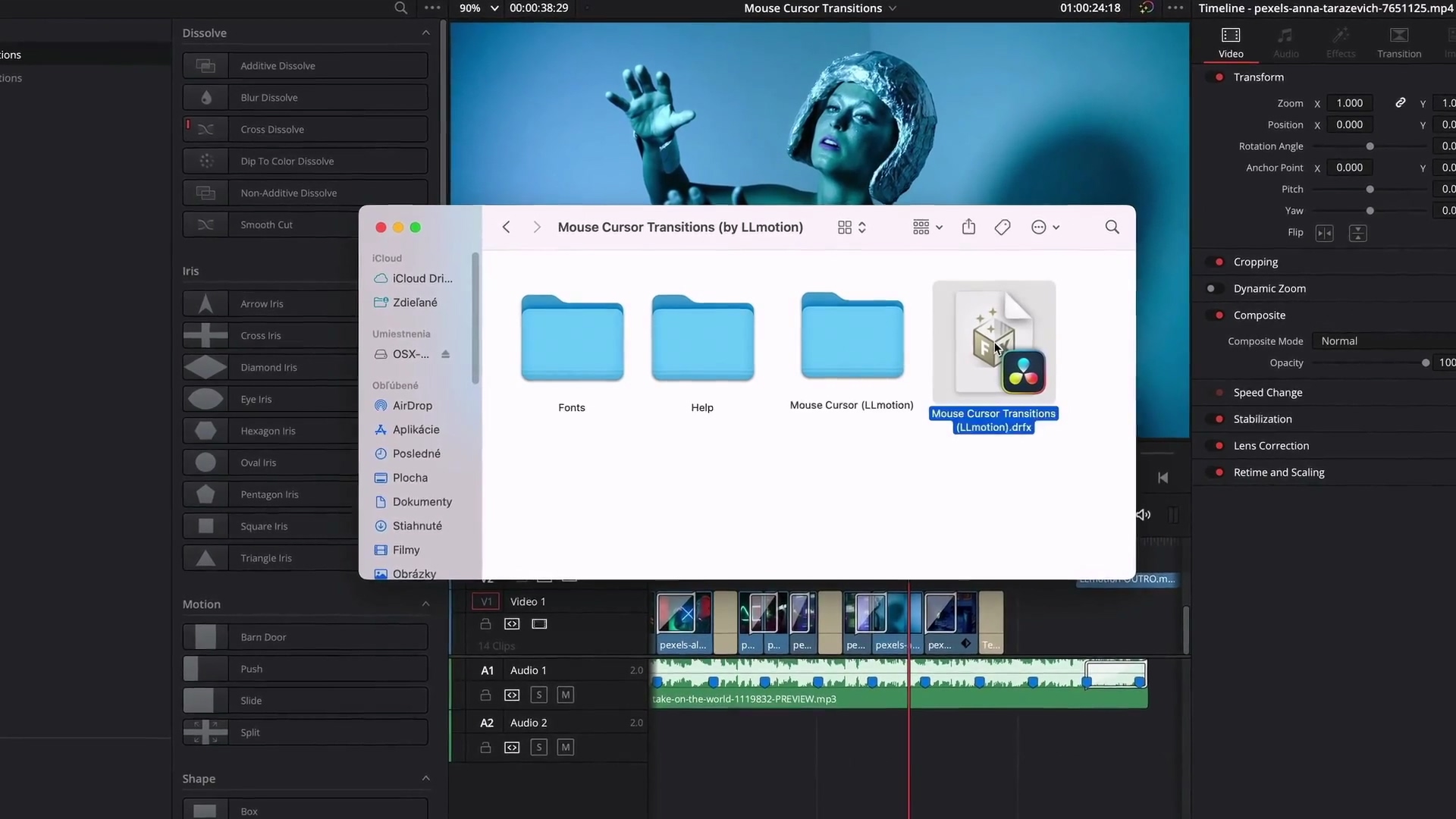Open the Composite Mode Normal dropdown
This screenshot has width=1456, height=819.
1384,341
